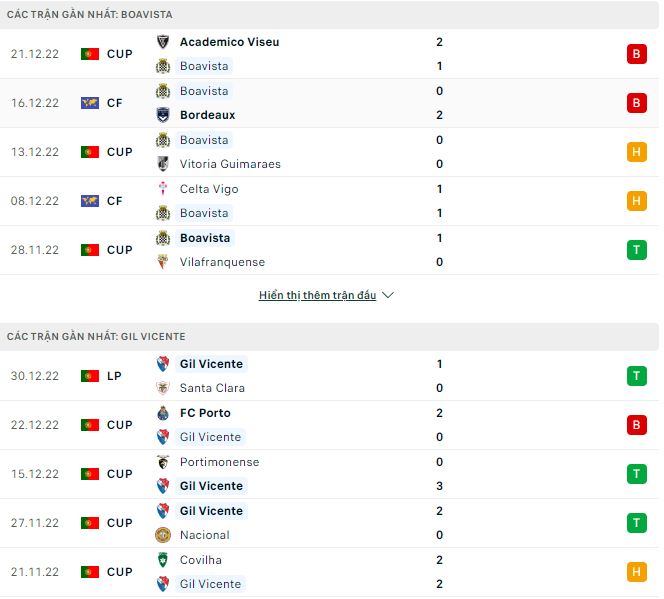Click the Bordeaux club crest icon

(x=163, y=115)
